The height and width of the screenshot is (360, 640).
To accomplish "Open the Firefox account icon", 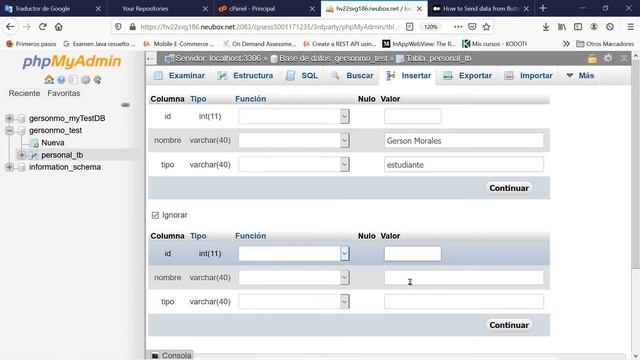I will coord(594,27).
